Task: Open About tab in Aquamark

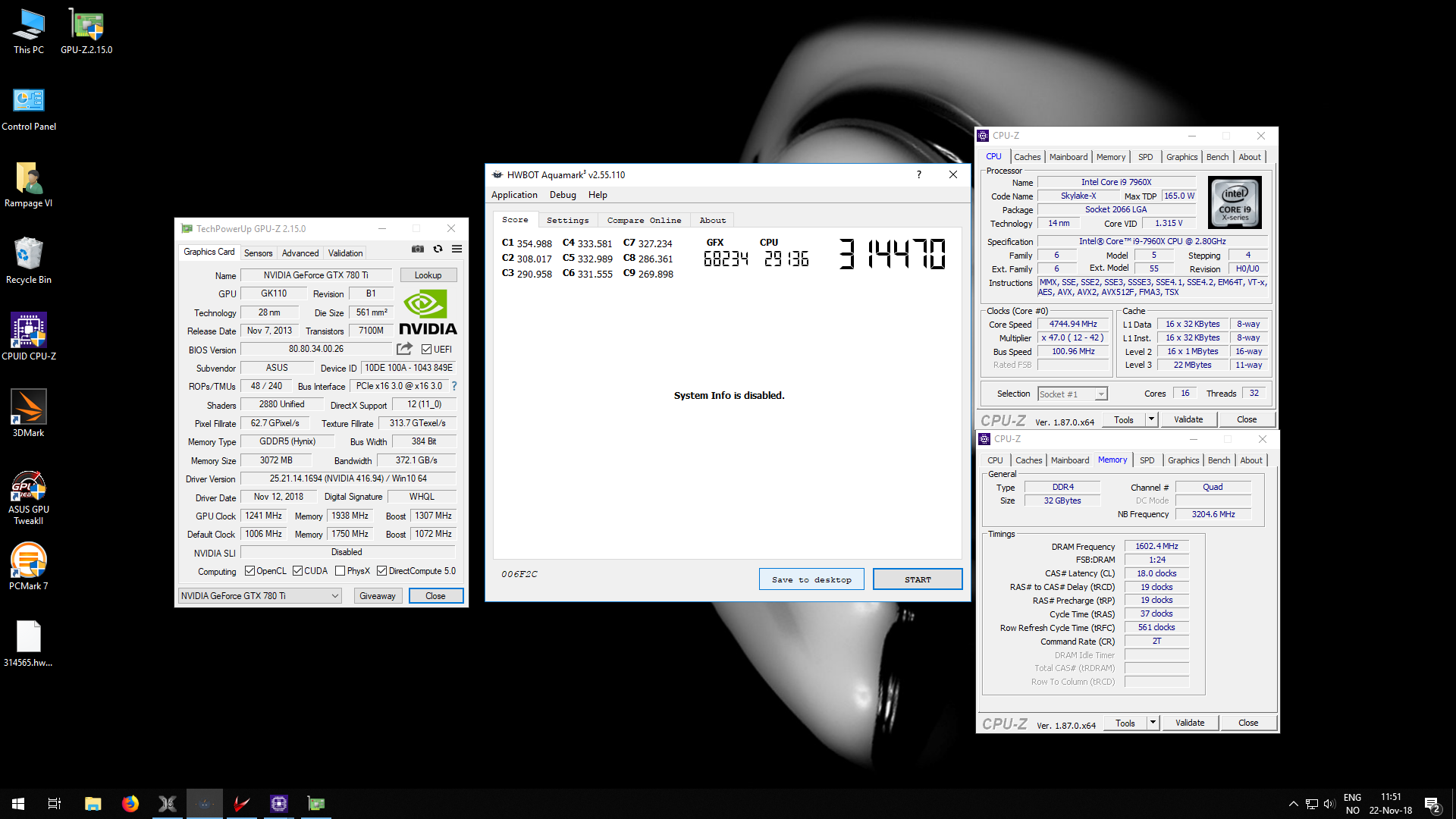Action: [712, 220]
